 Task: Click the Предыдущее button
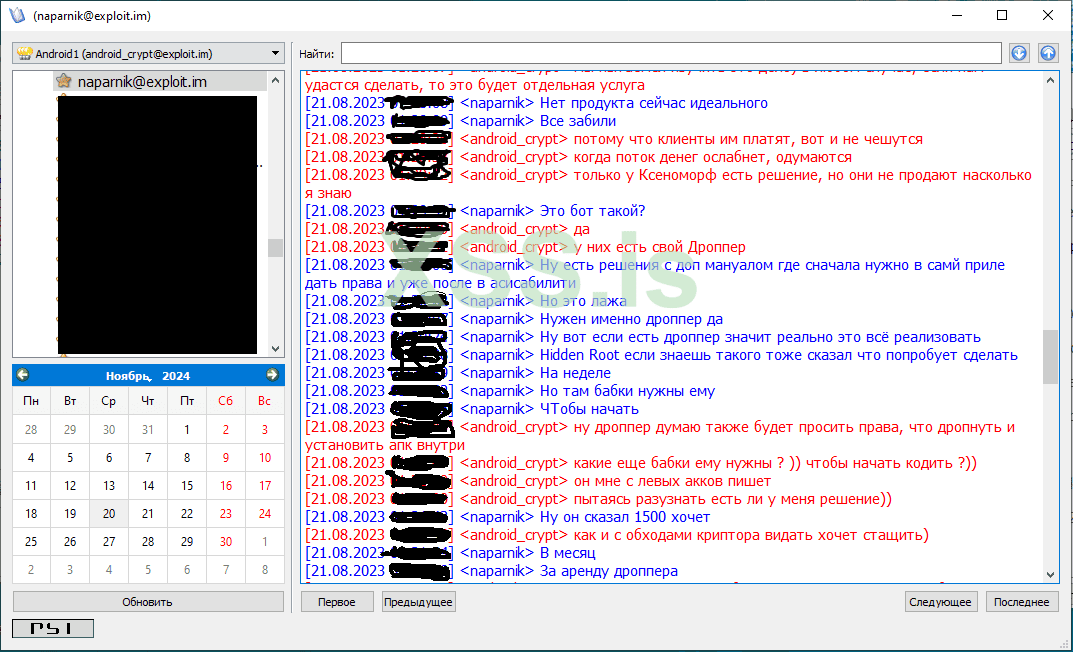(418, 602)
